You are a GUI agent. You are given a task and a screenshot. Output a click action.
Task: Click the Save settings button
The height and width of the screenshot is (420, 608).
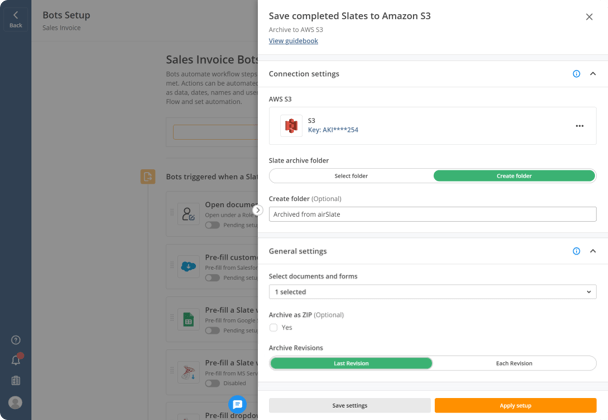[x=350, y=405]
